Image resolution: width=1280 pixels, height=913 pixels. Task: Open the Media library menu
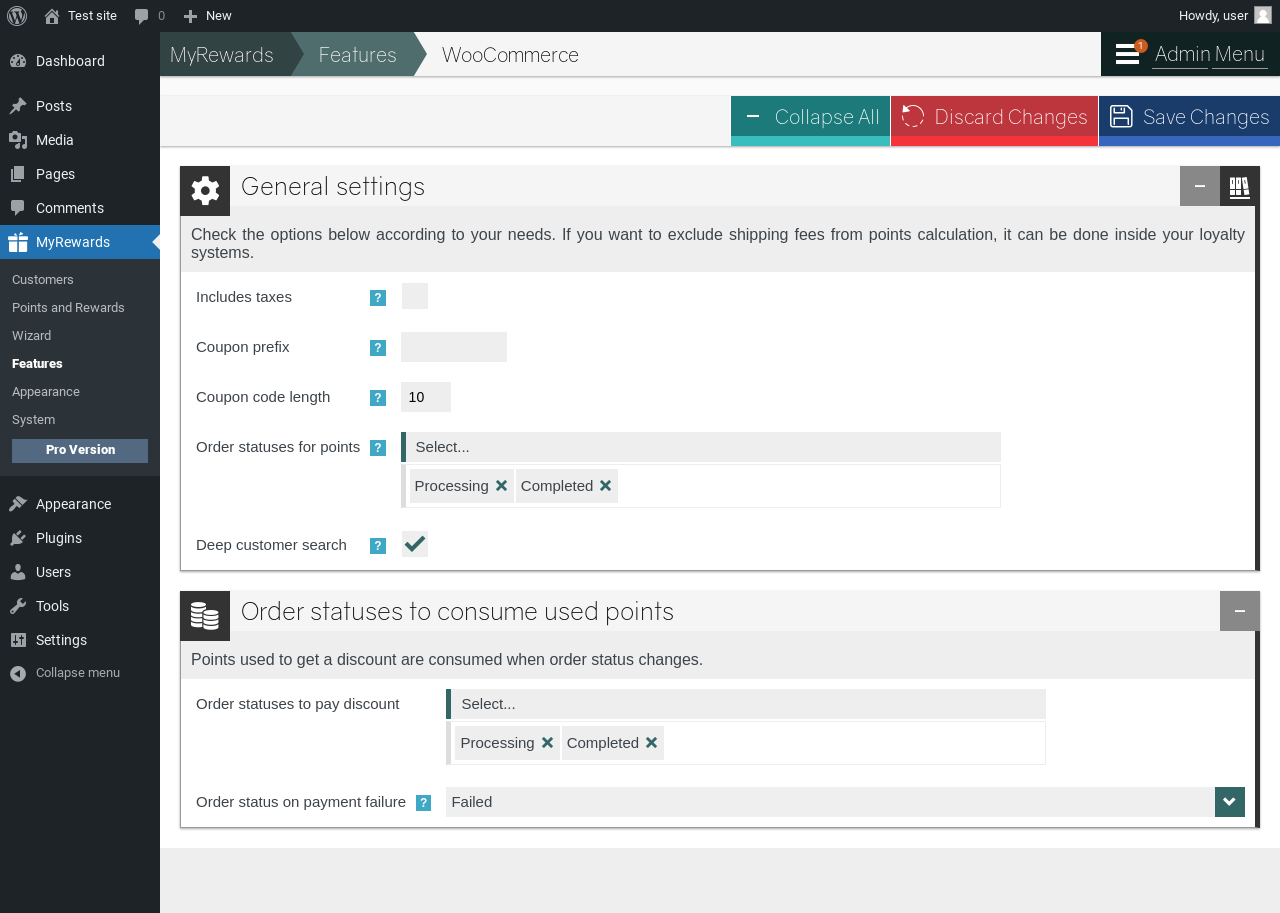[80, 140]
